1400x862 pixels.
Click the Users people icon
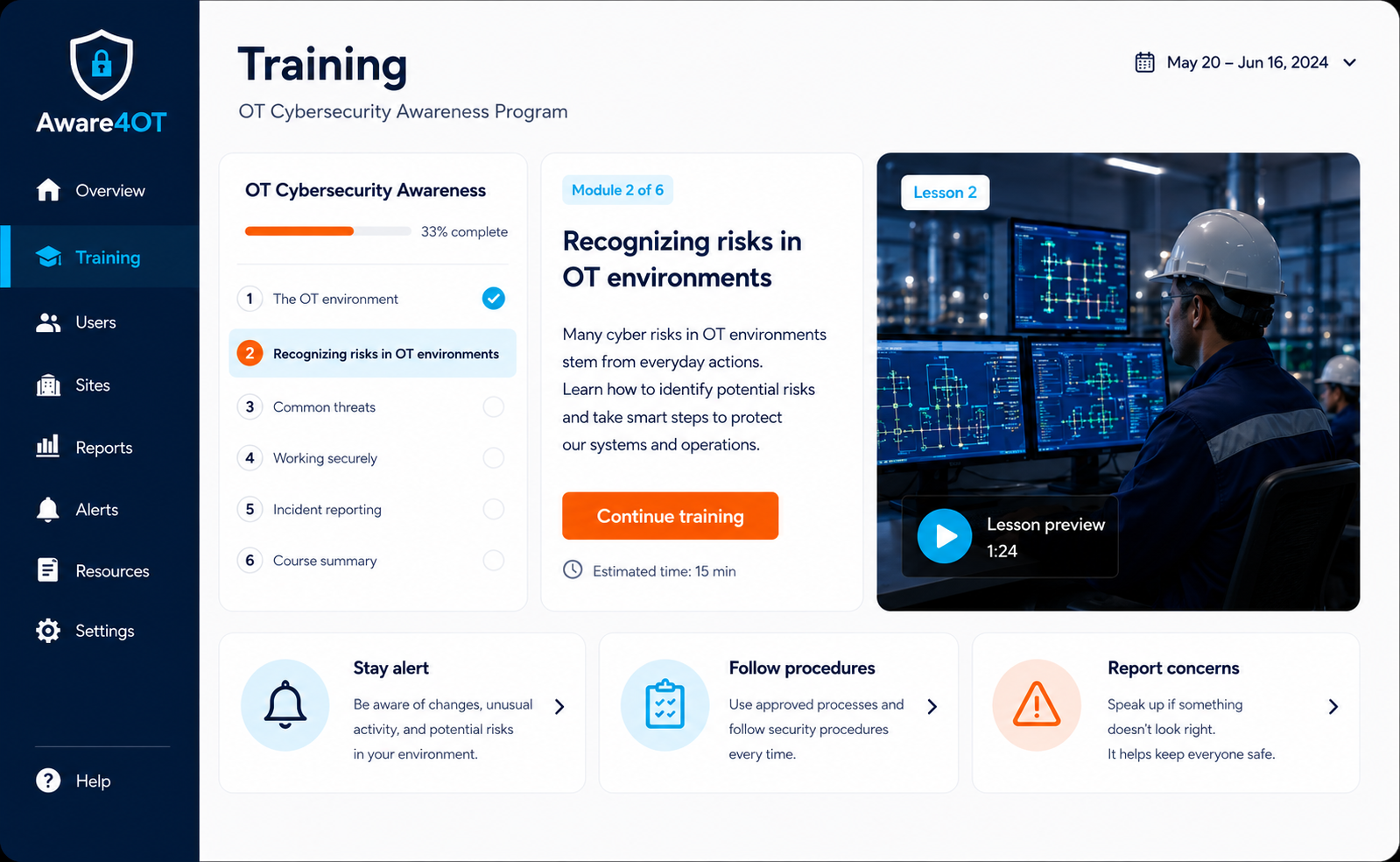48,322
